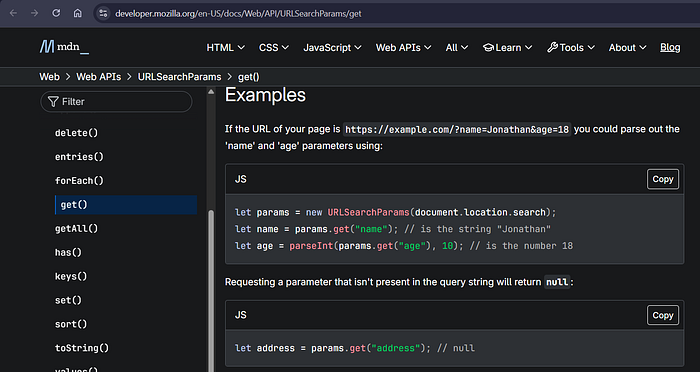Click the "address" string in code

pos(396,348)
